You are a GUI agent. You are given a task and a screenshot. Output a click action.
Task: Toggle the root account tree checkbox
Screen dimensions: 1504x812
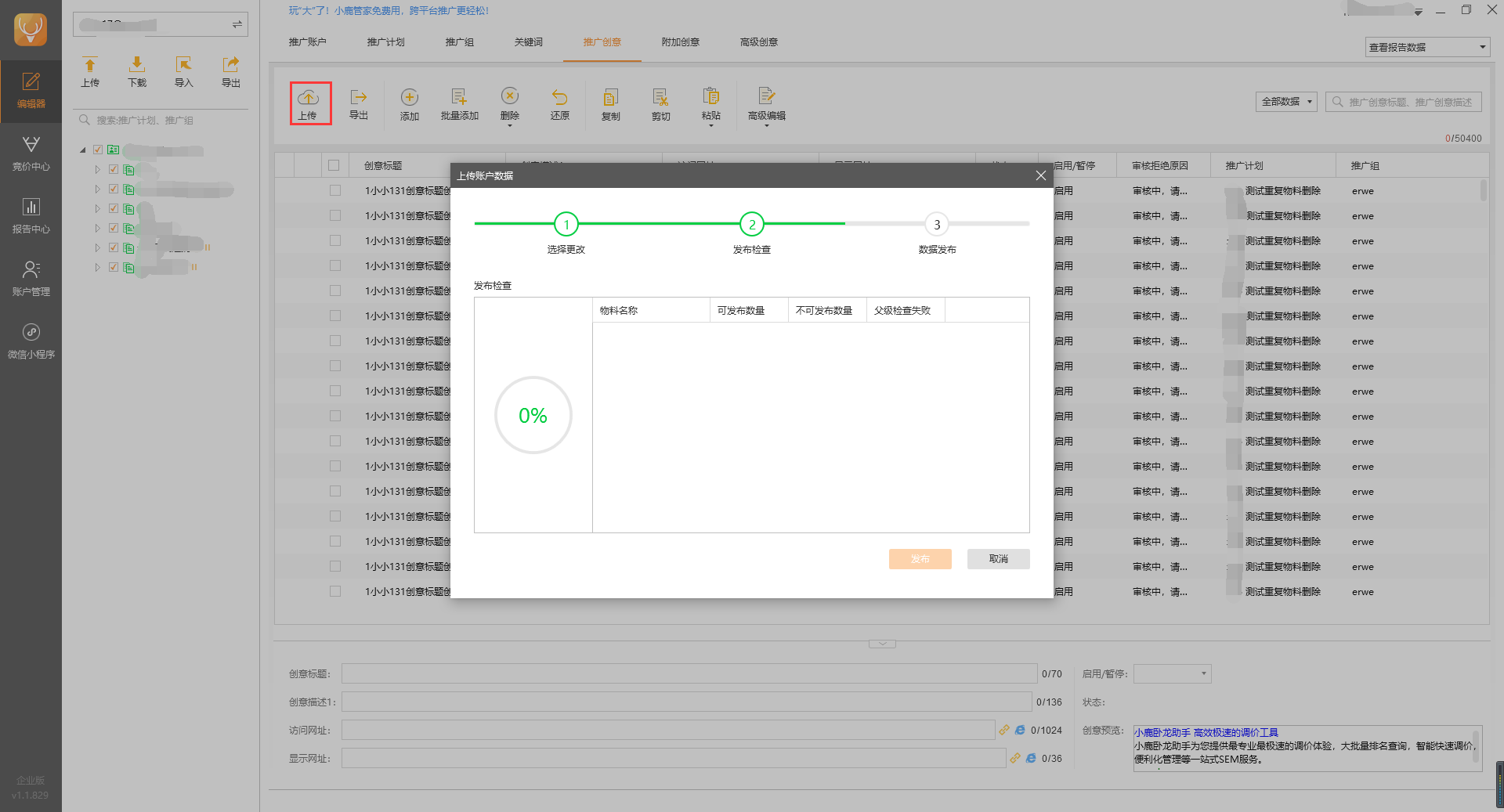[x=98, y=150]
